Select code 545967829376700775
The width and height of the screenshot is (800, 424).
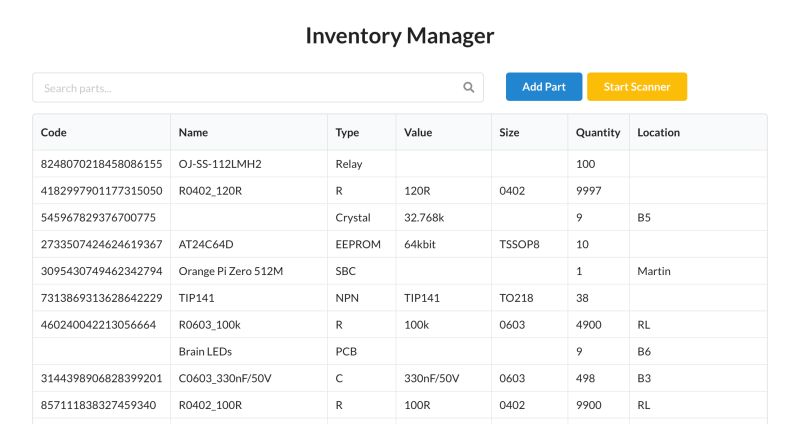click(x=98, y=217)
